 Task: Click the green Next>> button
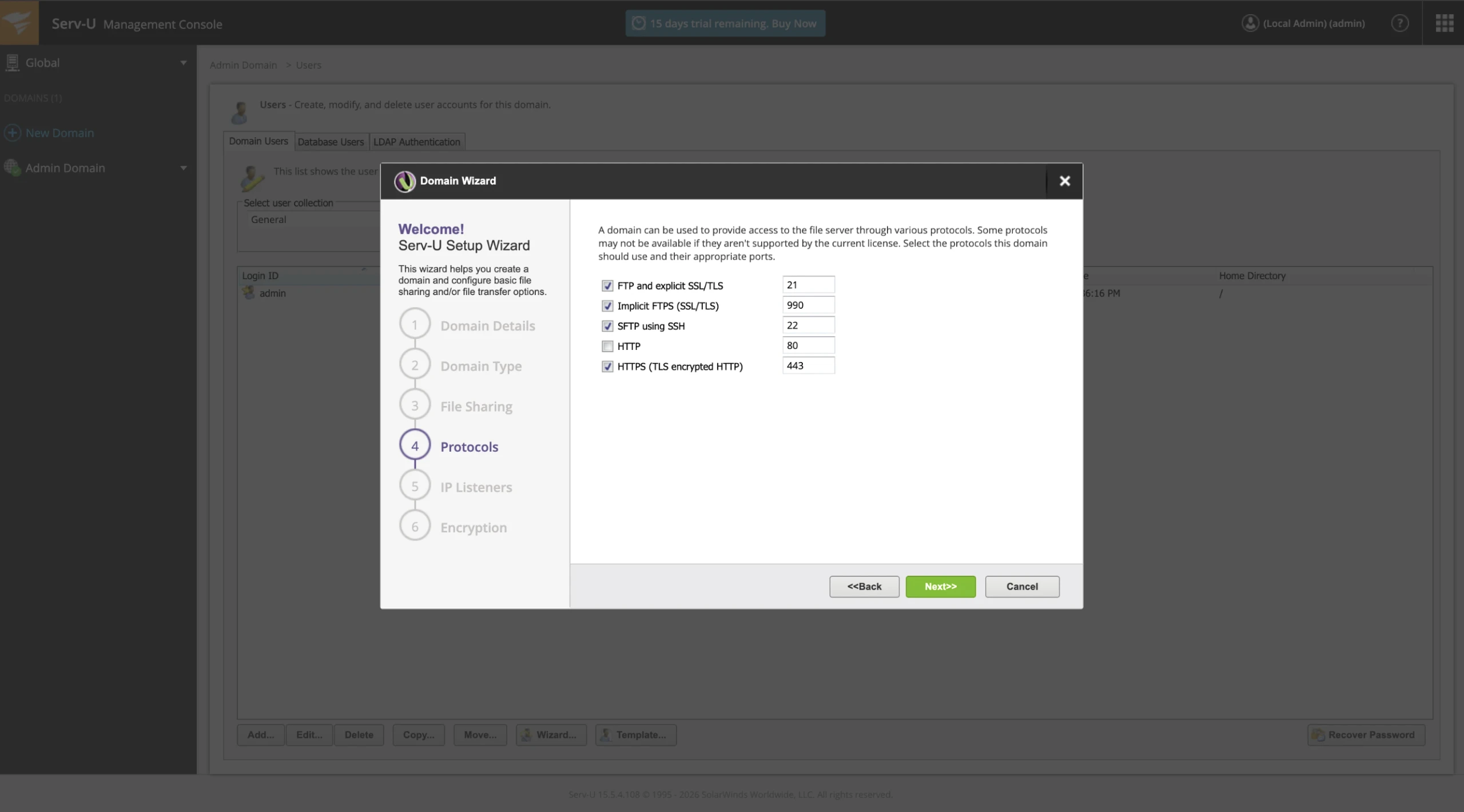tap(940, 586)
